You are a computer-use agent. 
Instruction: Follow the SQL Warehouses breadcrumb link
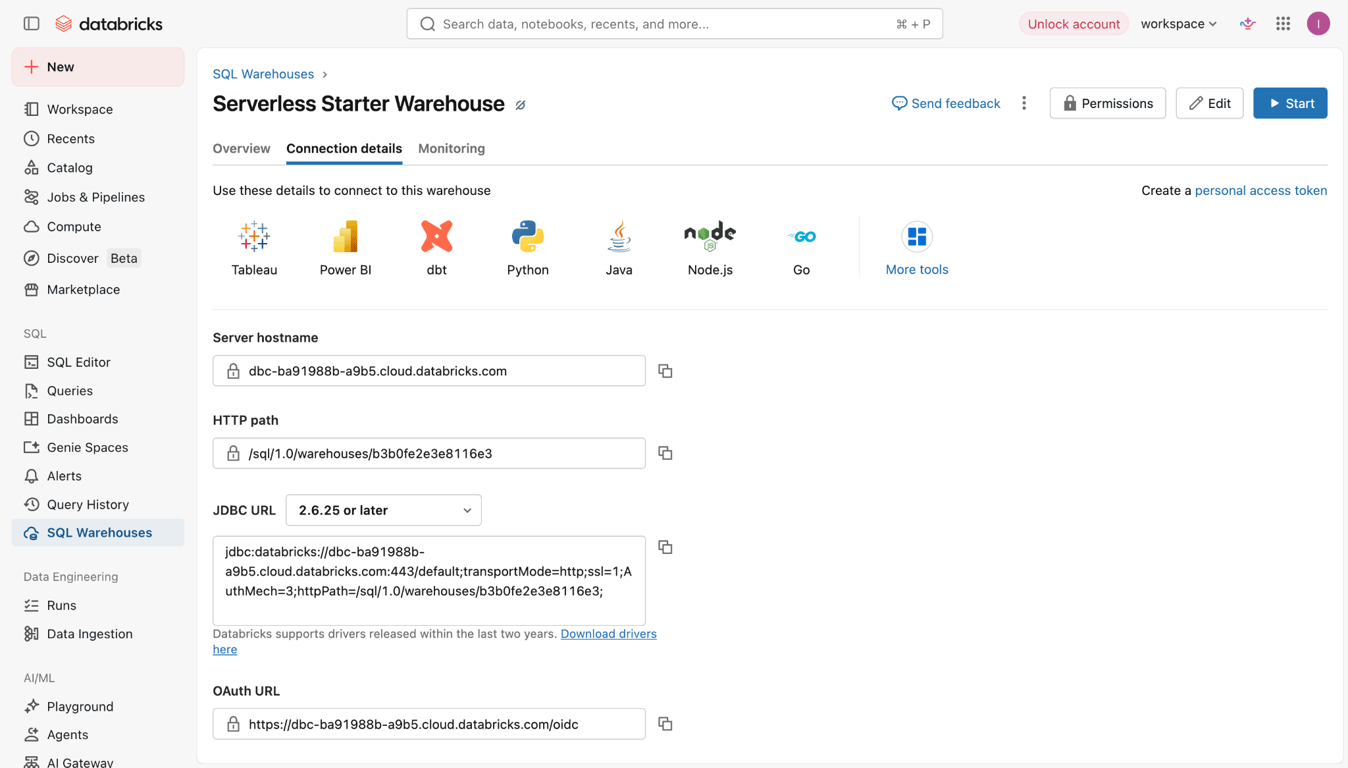pos(263,74)
